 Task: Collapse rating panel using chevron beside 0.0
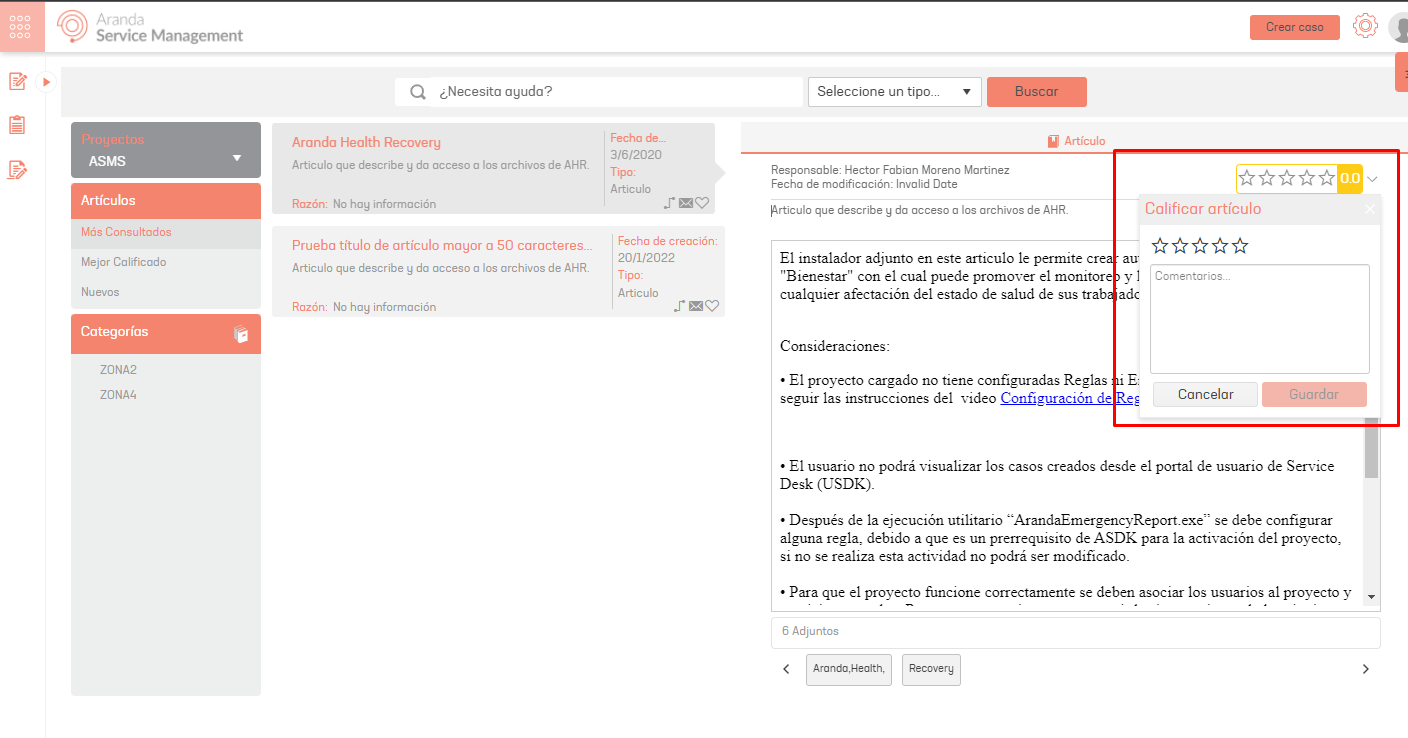(x=1372, y=179)
